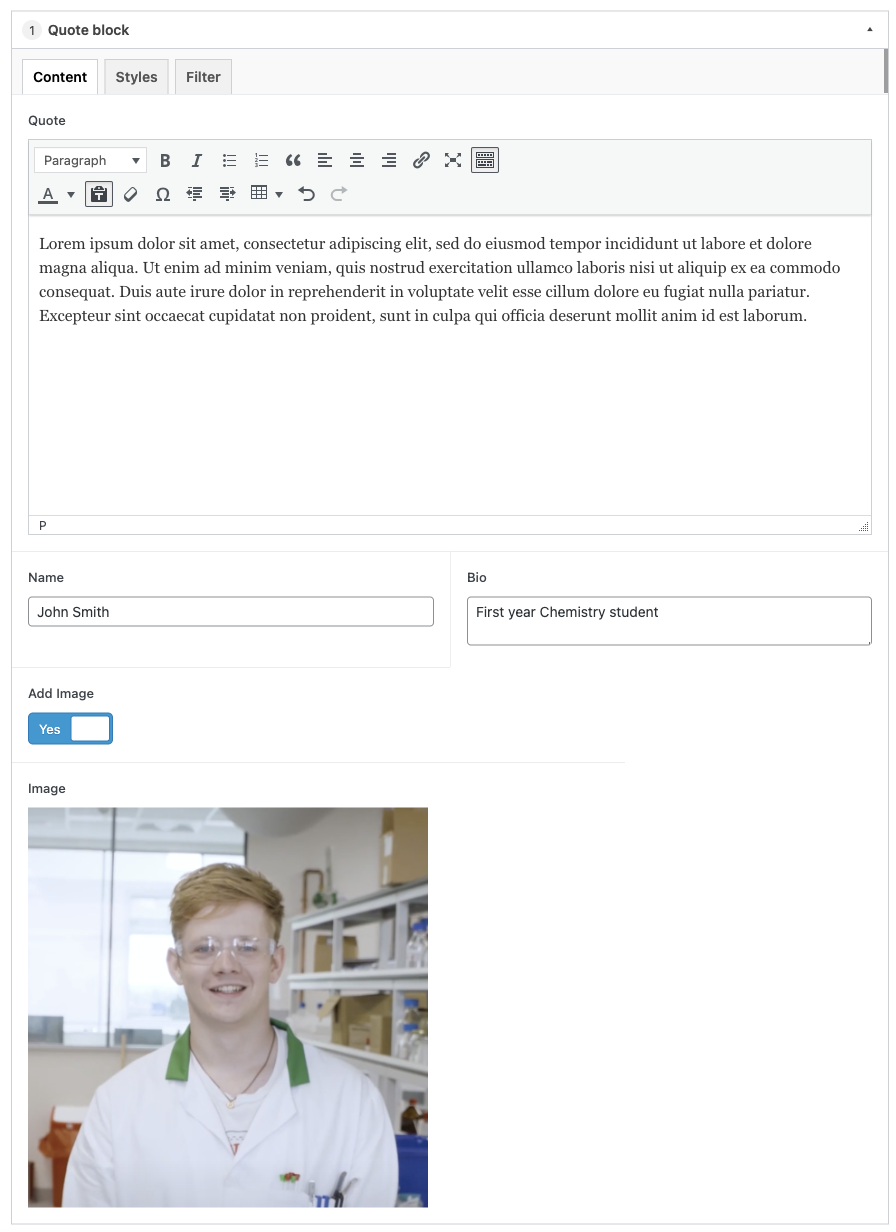This screenshot has height=1232, width=896.
Task: Open the table dropdown arrow
Action: click(279, 194)
